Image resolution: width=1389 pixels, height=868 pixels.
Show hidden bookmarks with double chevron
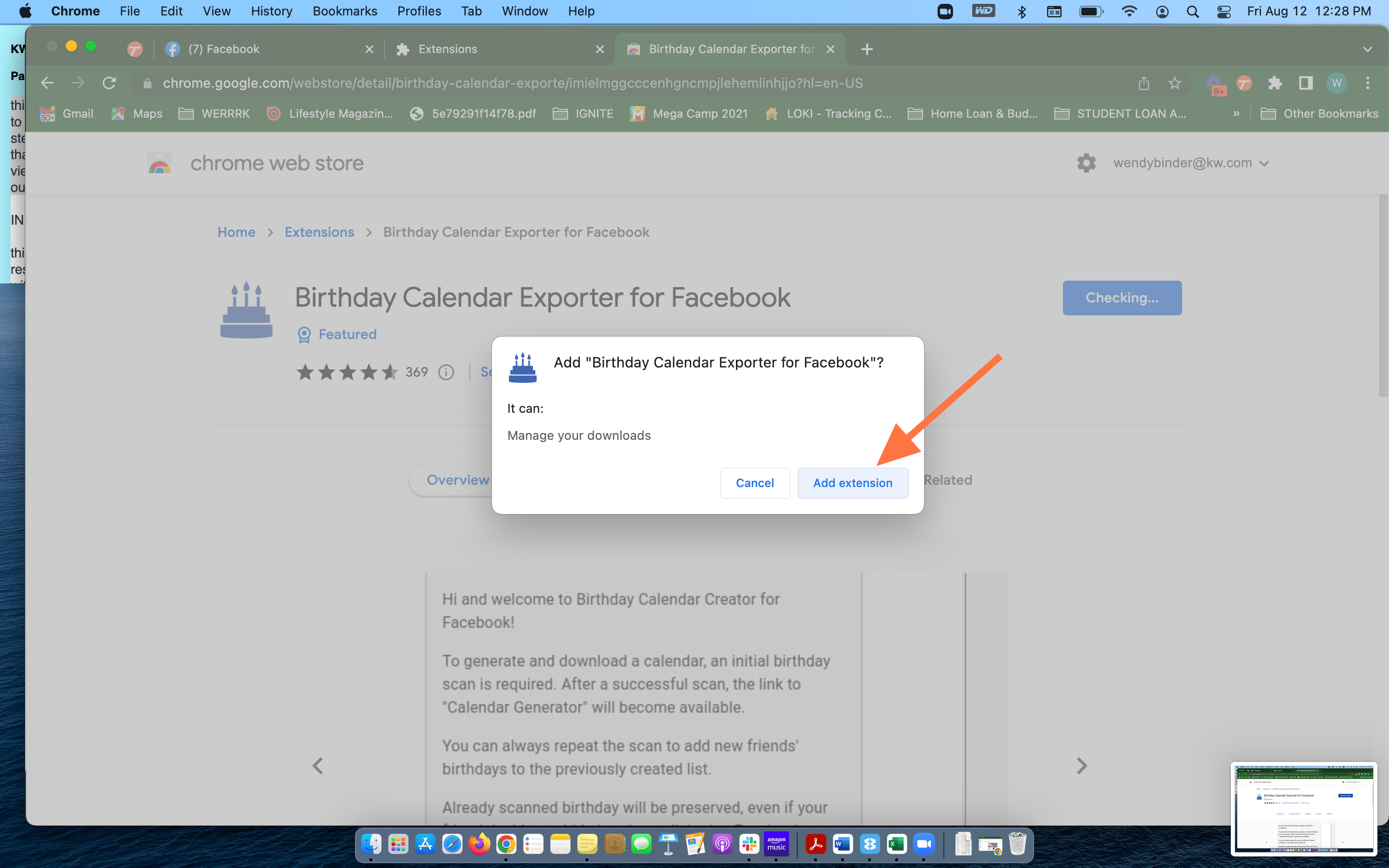pos(1236,114)
